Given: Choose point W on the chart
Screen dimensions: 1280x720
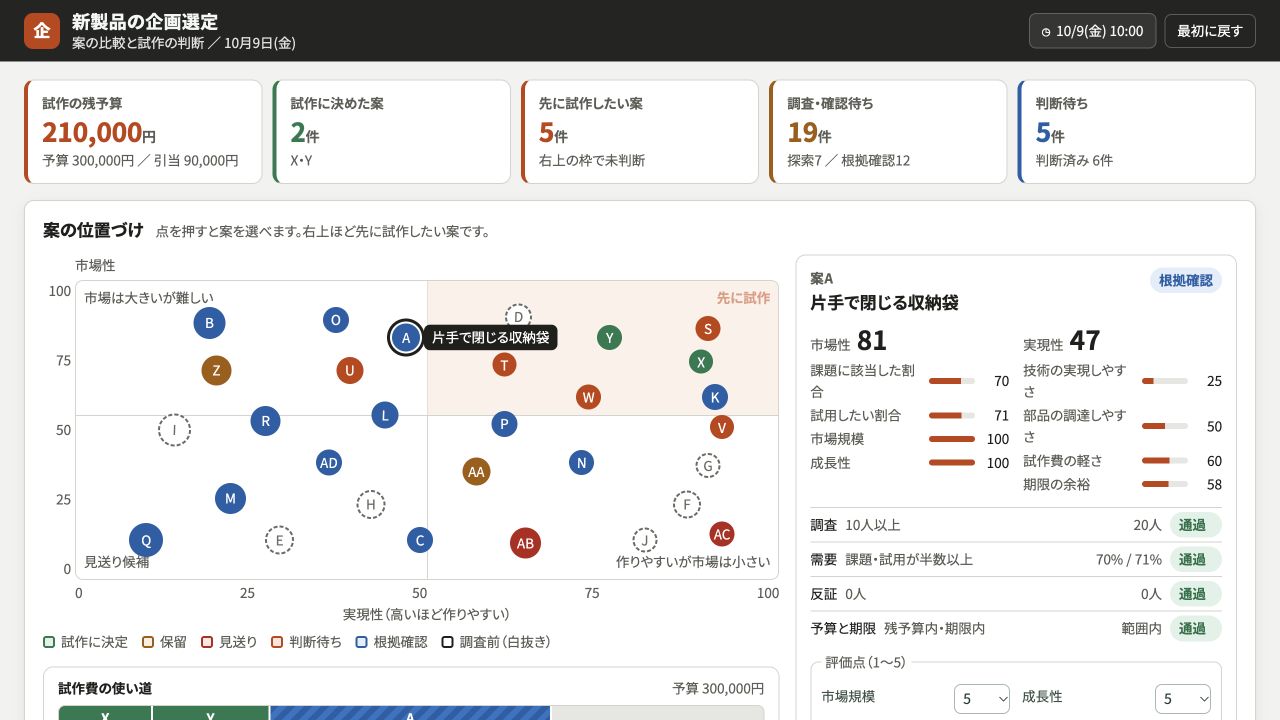Looking at the screenshot, I should click(588, 397).
